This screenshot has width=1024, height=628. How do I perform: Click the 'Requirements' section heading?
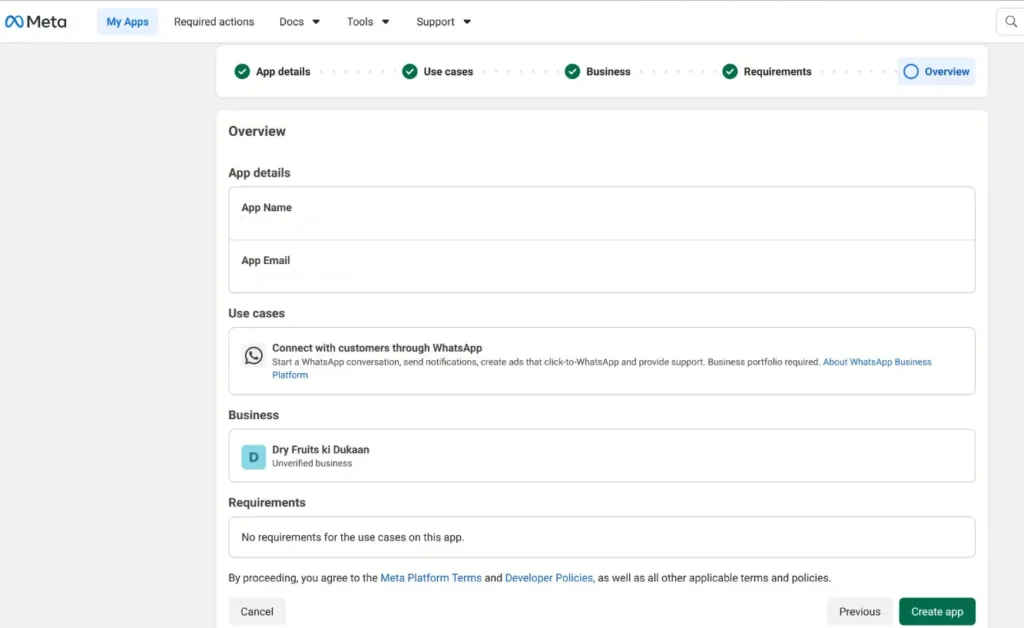266,503
